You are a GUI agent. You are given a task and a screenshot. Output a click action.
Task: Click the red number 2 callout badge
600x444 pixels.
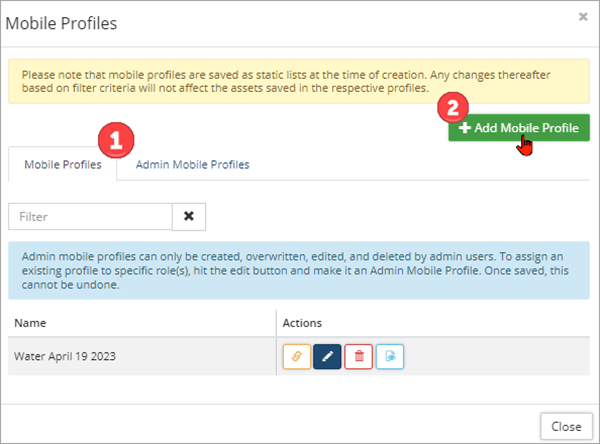(453, 106)
